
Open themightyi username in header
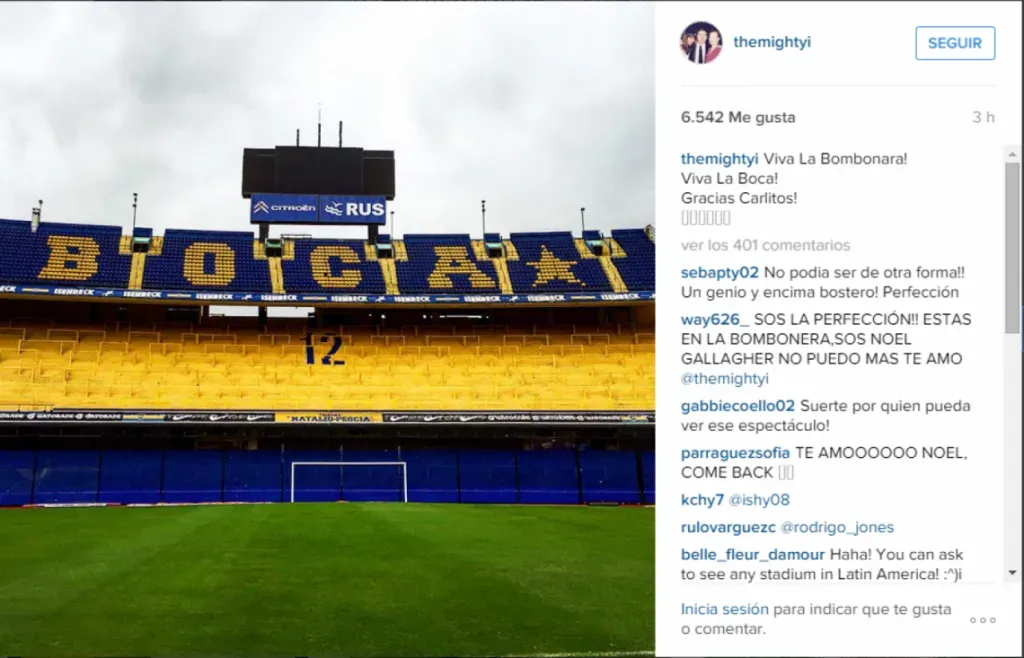click(x=772, y=42)
